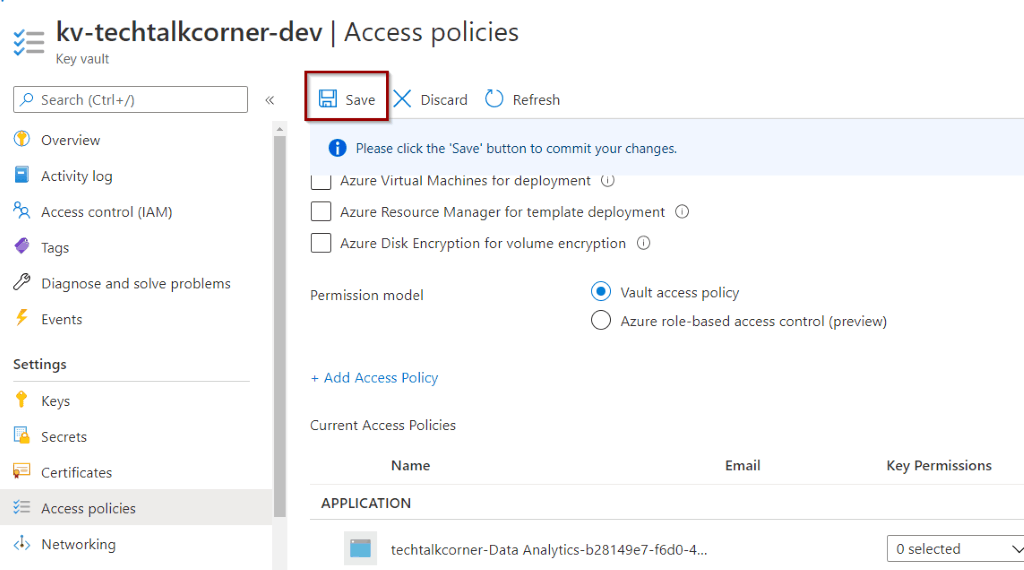Go to Keys settings

(x=136, y=401)
